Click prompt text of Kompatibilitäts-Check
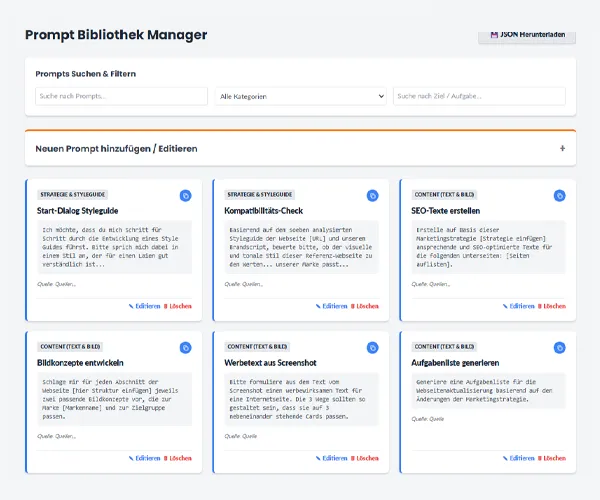Viewport: 600px width, 500px height. pyautogui.click(x=302, y=247)
